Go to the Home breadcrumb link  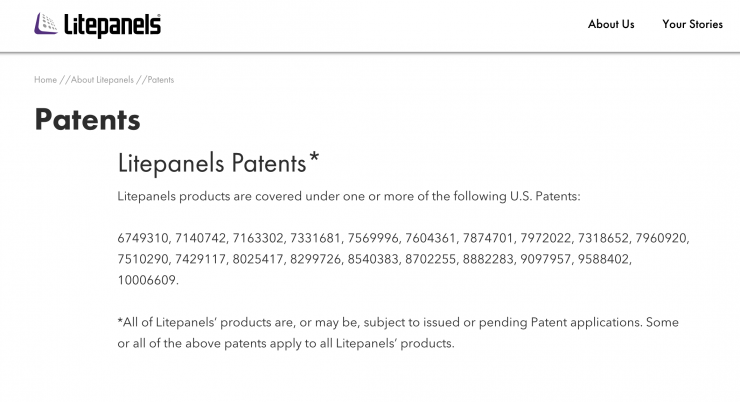pyautogui.click(x=45, y=80)
